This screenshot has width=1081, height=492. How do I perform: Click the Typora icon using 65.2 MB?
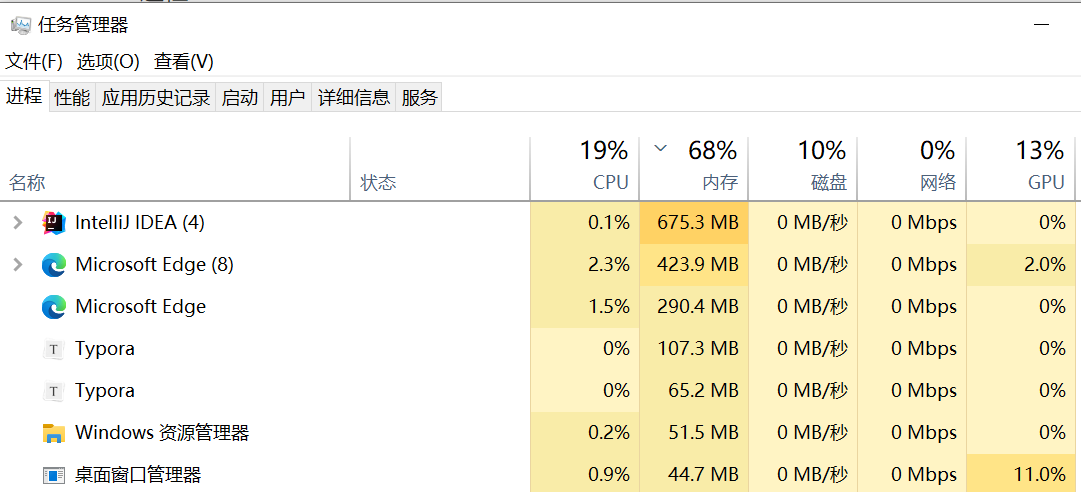pyautogui.click(x=53, y=391)
